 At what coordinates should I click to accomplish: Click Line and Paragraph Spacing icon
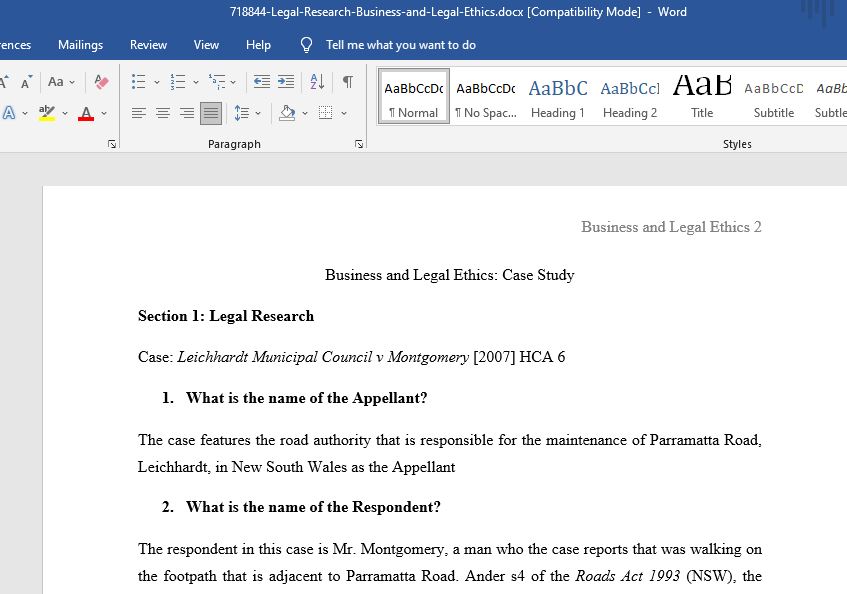tap(241, 113)
